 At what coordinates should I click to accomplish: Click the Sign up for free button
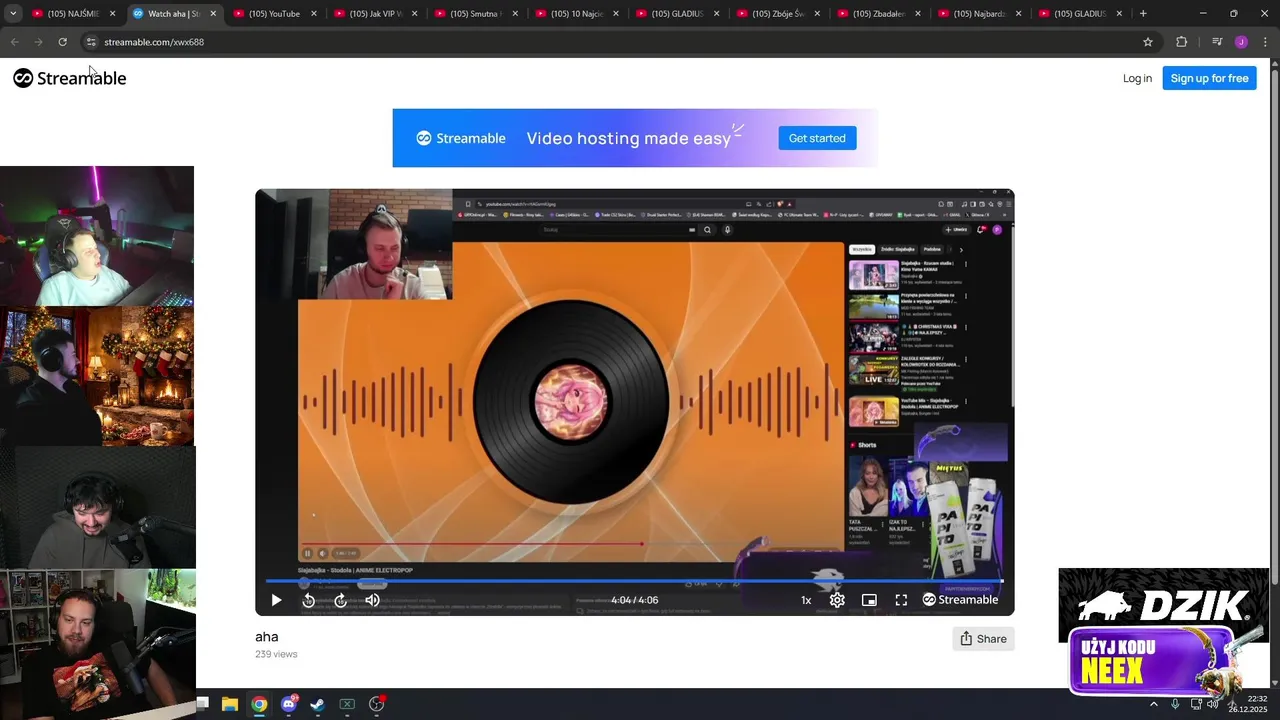[1209, 78]
